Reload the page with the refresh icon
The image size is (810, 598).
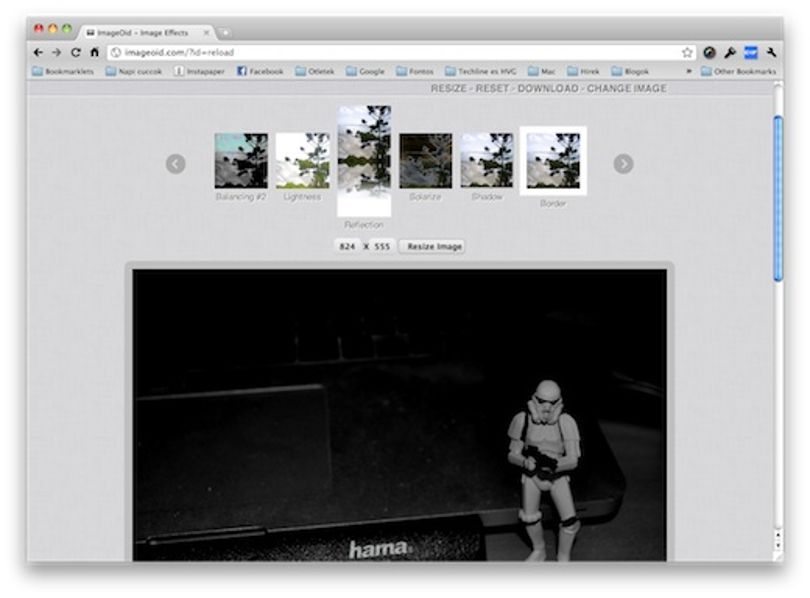tap(75, 52)
